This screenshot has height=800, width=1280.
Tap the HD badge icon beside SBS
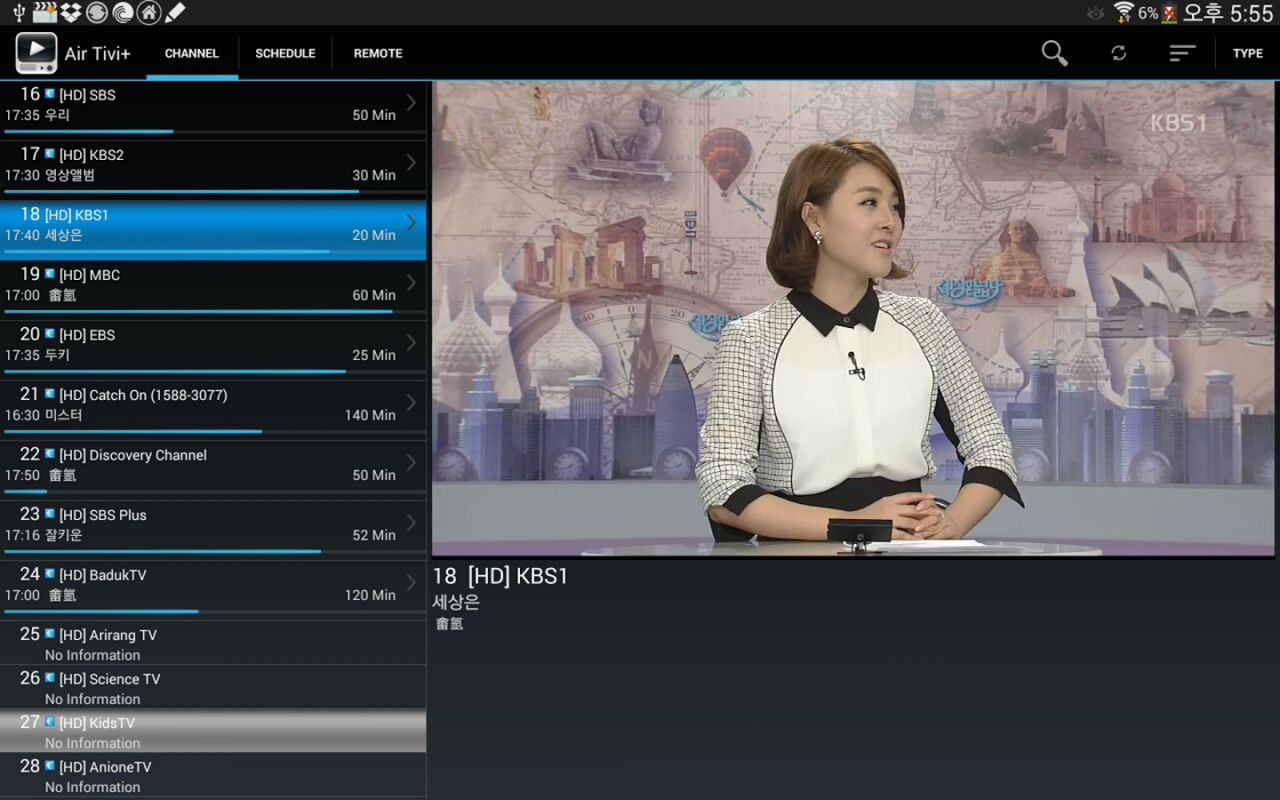point(50,93)
